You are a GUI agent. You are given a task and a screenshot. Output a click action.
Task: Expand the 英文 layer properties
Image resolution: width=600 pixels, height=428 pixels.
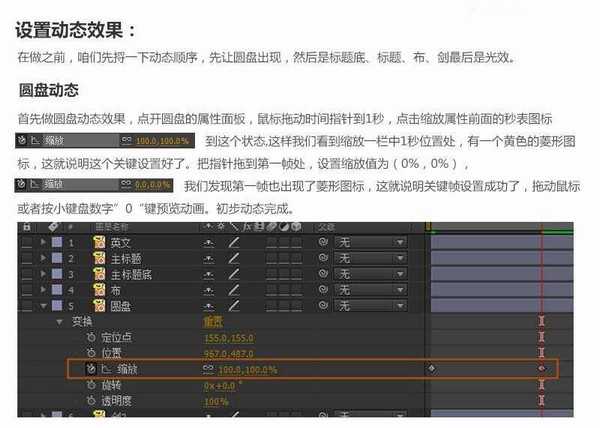tap(43, 243)
